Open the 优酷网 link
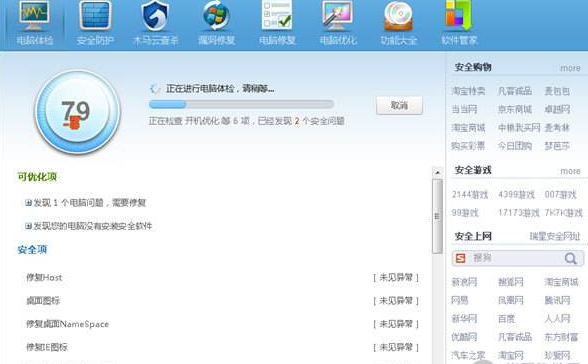 click(464, 337)
